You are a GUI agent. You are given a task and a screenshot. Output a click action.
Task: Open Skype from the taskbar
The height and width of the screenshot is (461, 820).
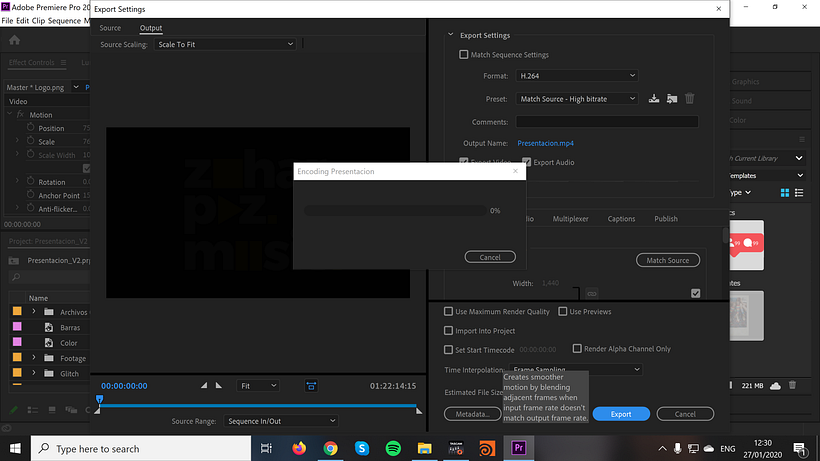point(362,448)
